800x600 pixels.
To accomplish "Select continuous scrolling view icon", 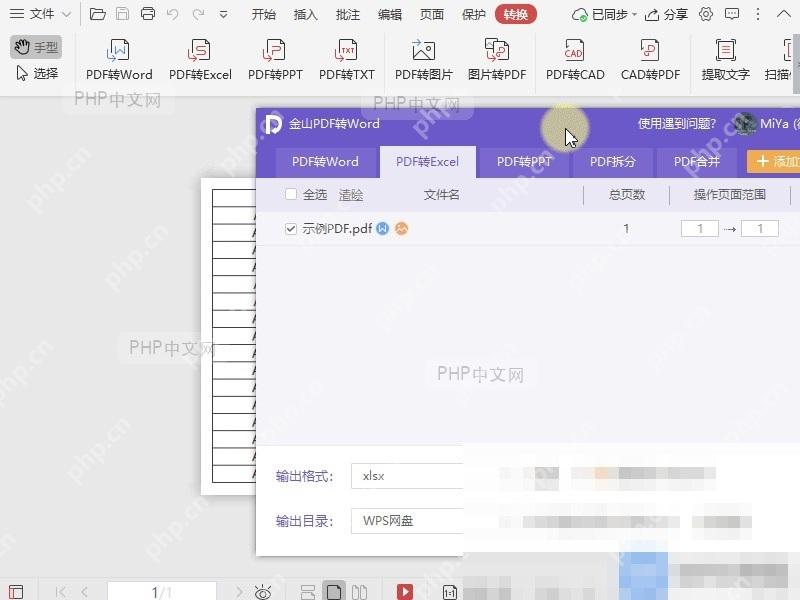I will point(308,592).
